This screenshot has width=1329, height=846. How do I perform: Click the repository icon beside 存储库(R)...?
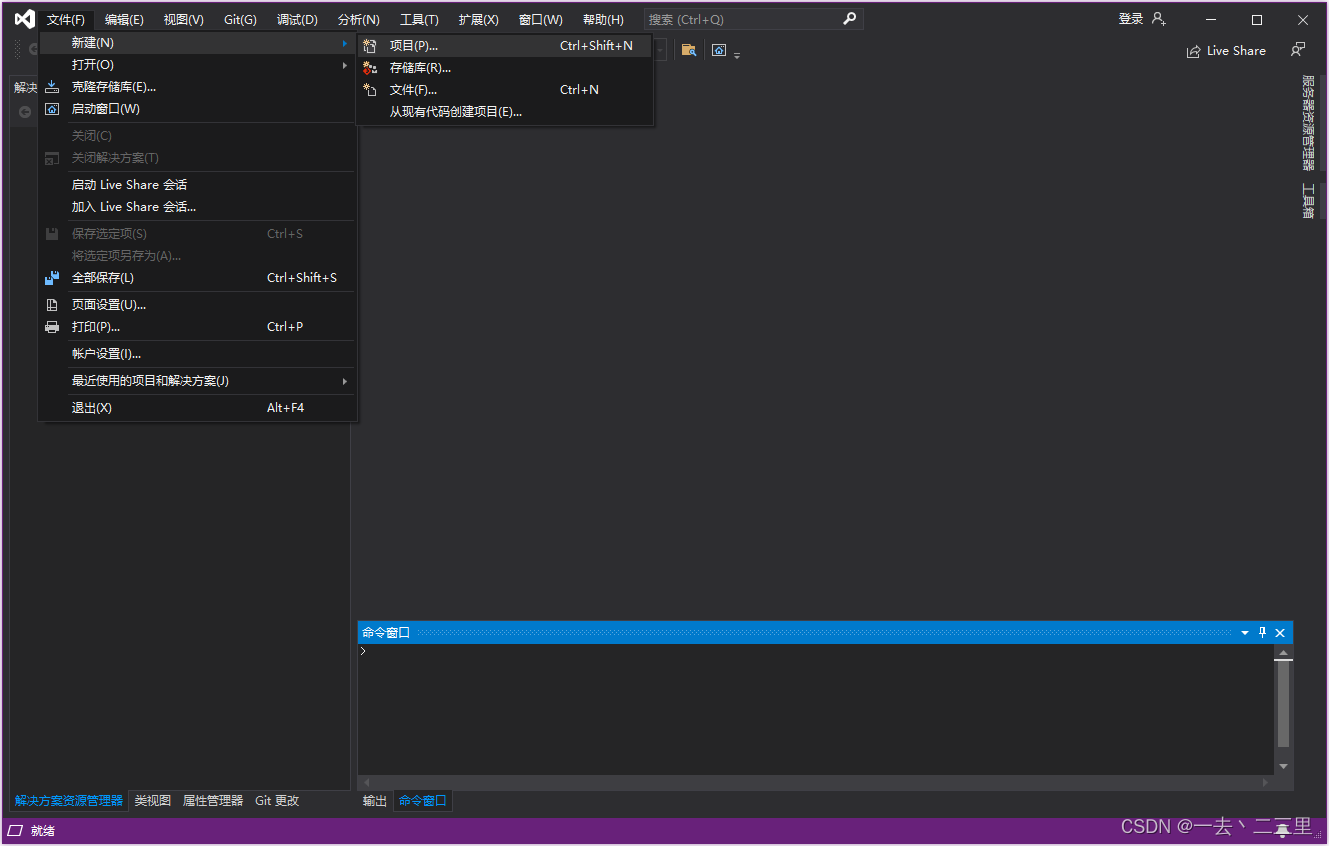[370, 68]
